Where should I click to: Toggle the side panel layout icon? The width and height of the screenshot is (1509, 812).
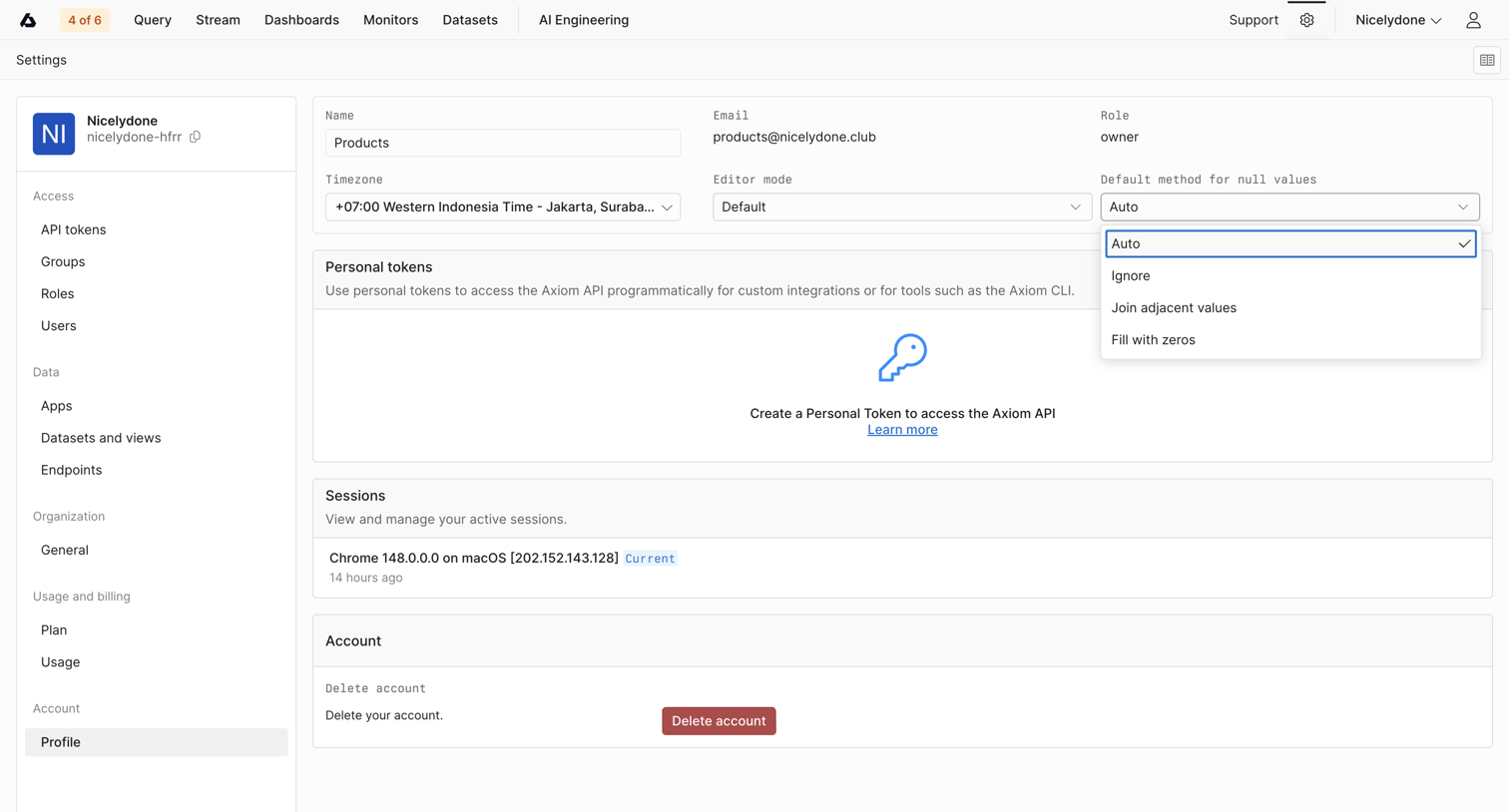pos(1487,60)
